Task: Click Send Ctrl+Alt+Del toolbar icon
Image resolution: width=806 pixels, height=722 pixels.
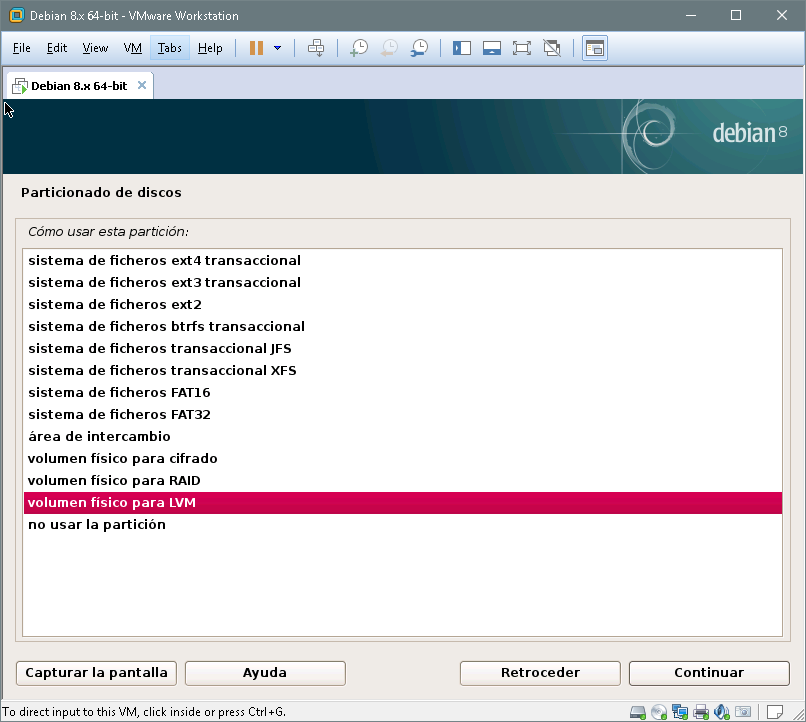Action: (x=316, y=48)
